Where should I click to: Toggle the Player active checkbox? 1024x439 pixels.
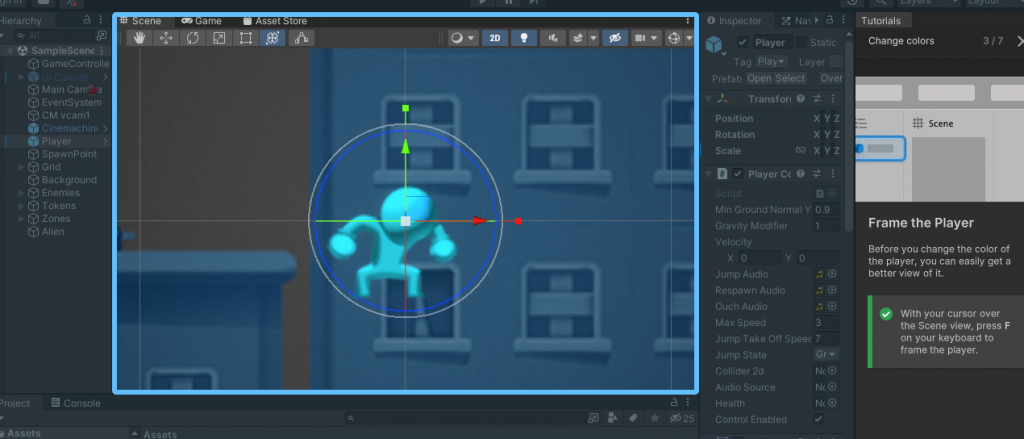point(742,42)
